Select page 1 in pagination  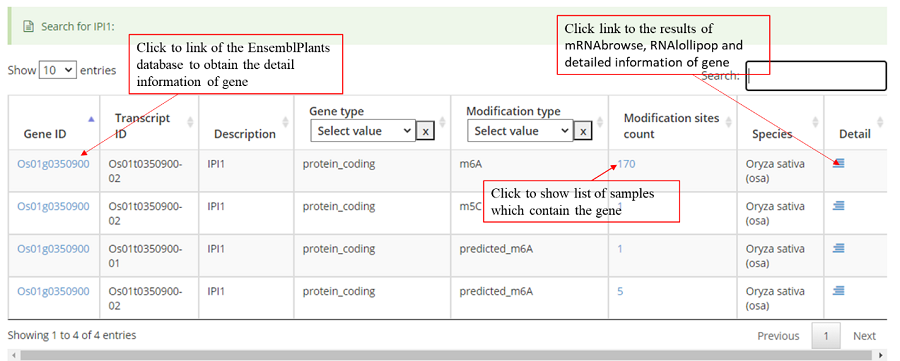pyautogui.click(x=826, y=336)
